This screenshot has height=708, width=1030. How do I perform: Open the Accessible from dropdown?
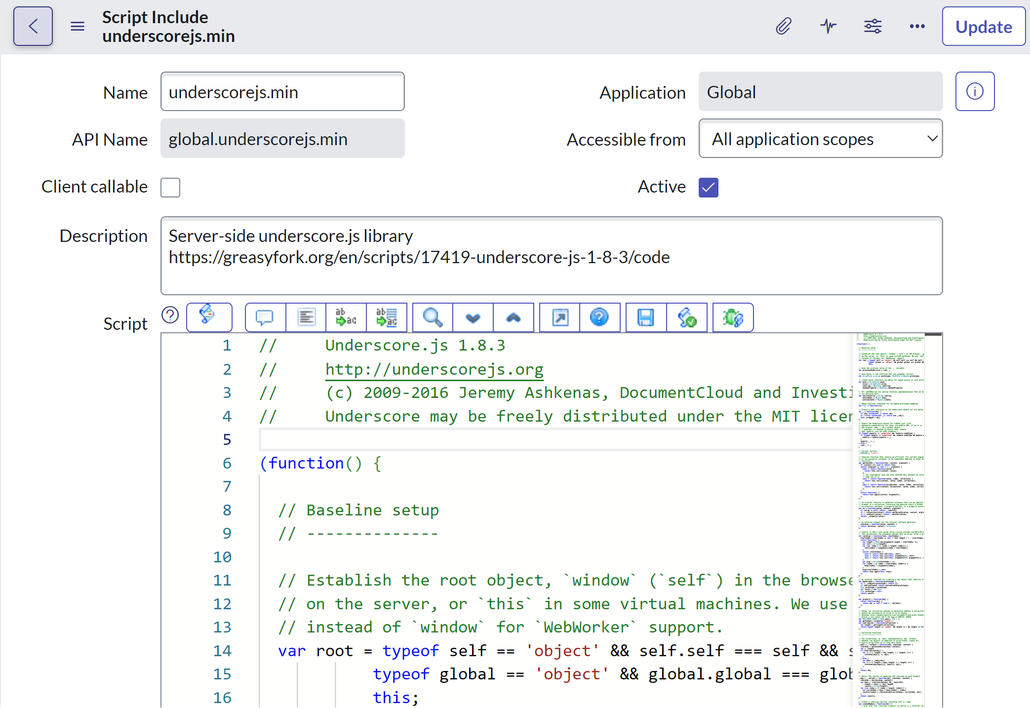click(820, 139)
